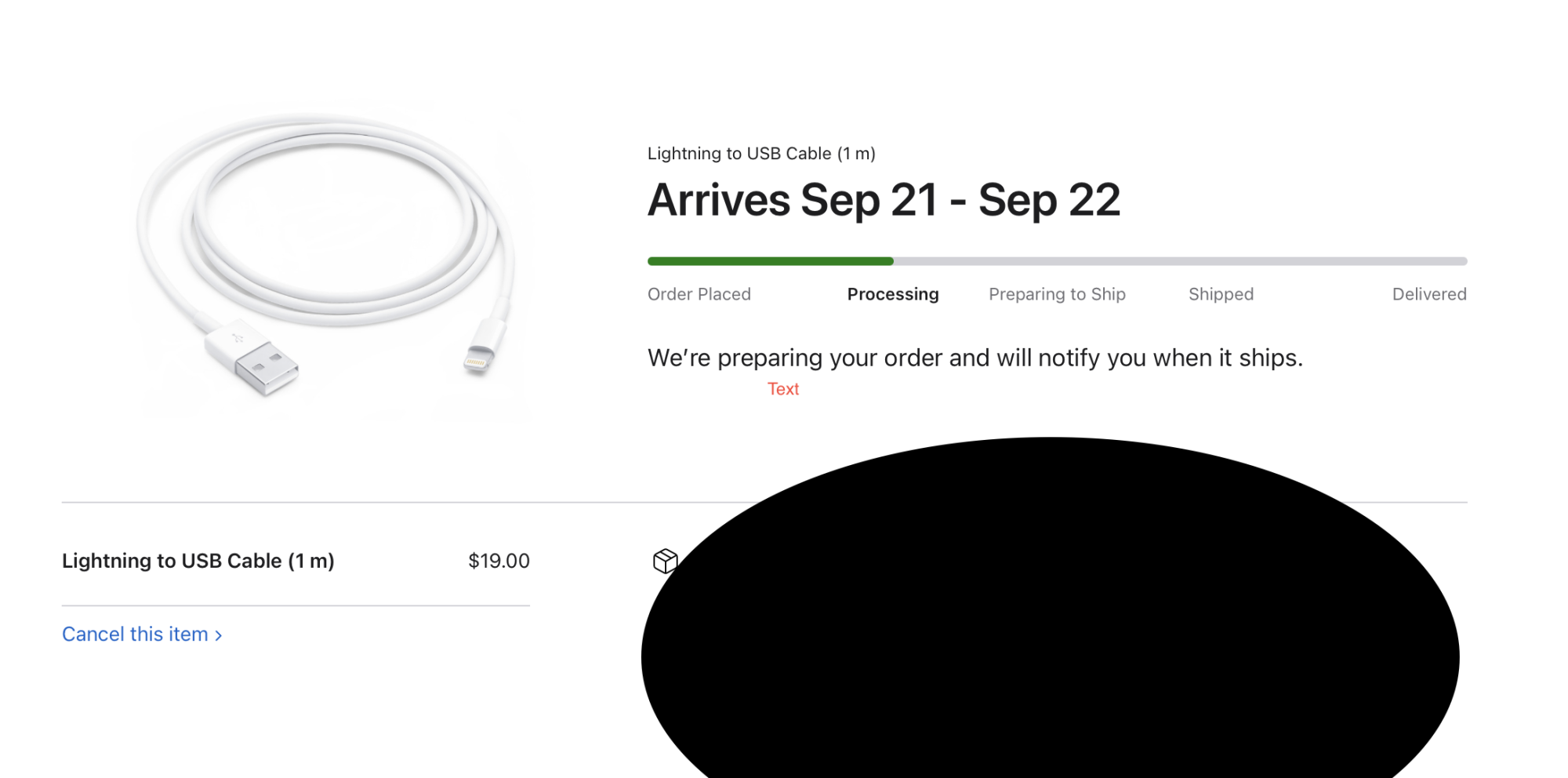Click the large black oval shape
Viewport: 1568px width, 778px height.
pyautogui.click(x=1050, y=620)
